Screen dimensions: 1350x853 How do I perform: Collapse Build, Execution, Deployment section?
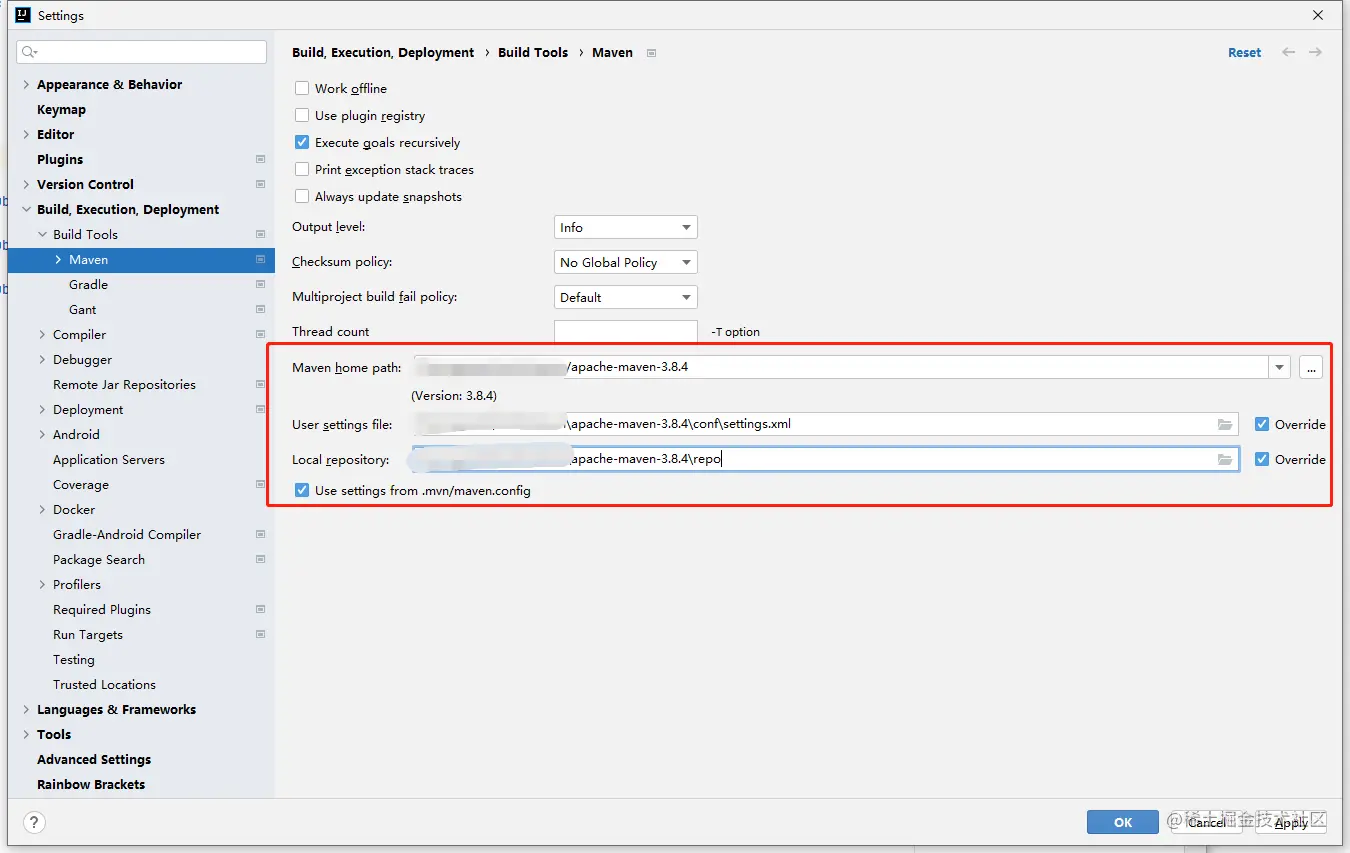(x=26, y=209)
